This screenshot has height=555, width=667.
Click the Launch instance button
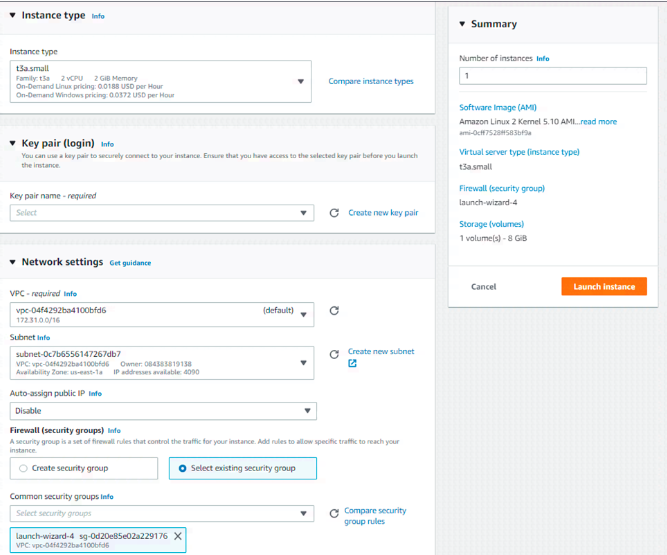pos(604,286)
